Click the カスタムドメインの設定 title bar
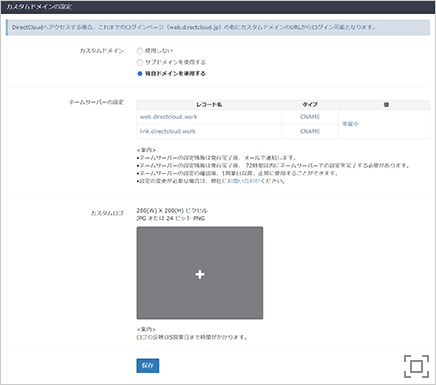The image size is (436, 385). (218, 7)
